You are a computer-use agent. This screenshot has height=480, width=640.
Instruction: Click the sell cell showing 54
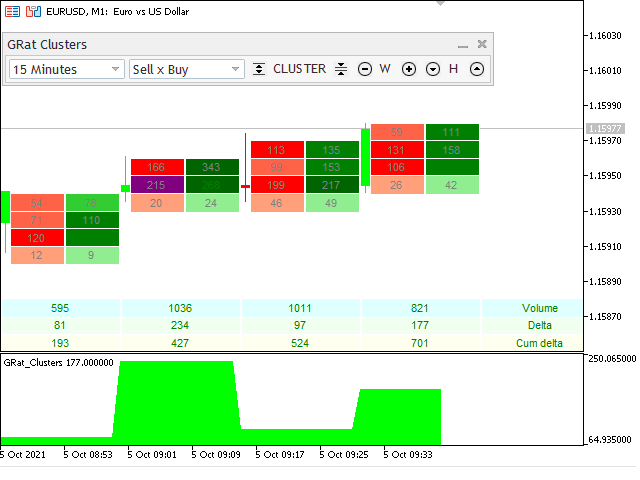pos(37,203)
